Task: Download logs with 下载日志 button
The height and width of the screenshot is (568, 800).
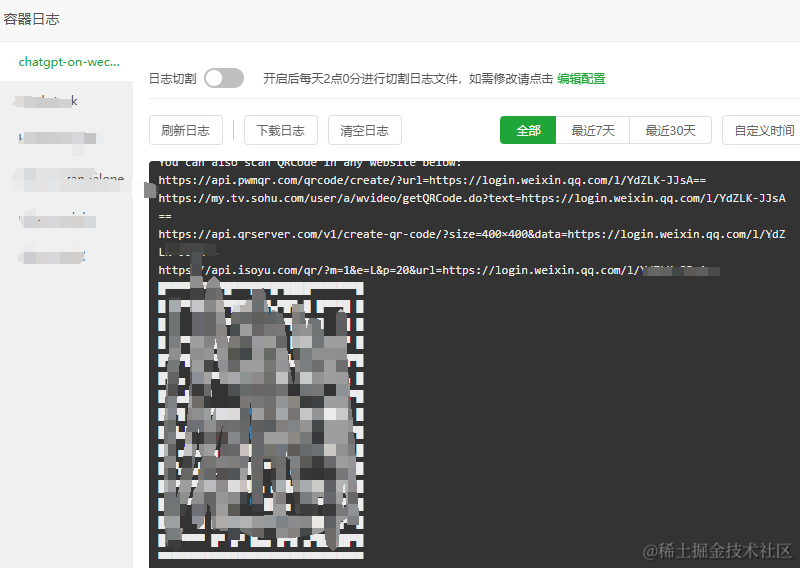Action: (x=281, y=130)
